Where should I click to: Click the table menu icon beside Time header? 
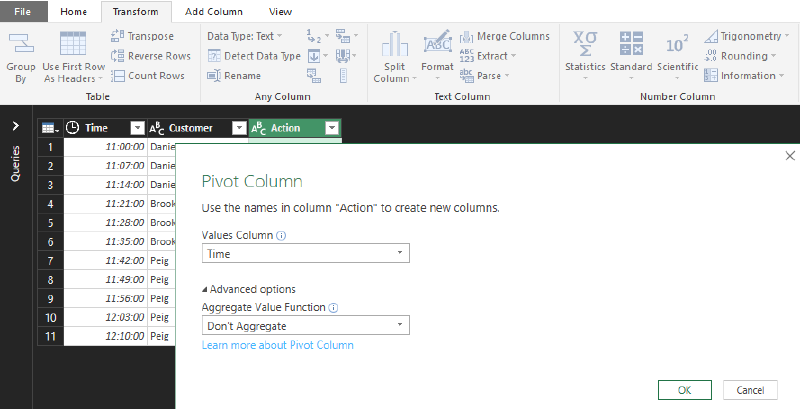pos(51,128)
